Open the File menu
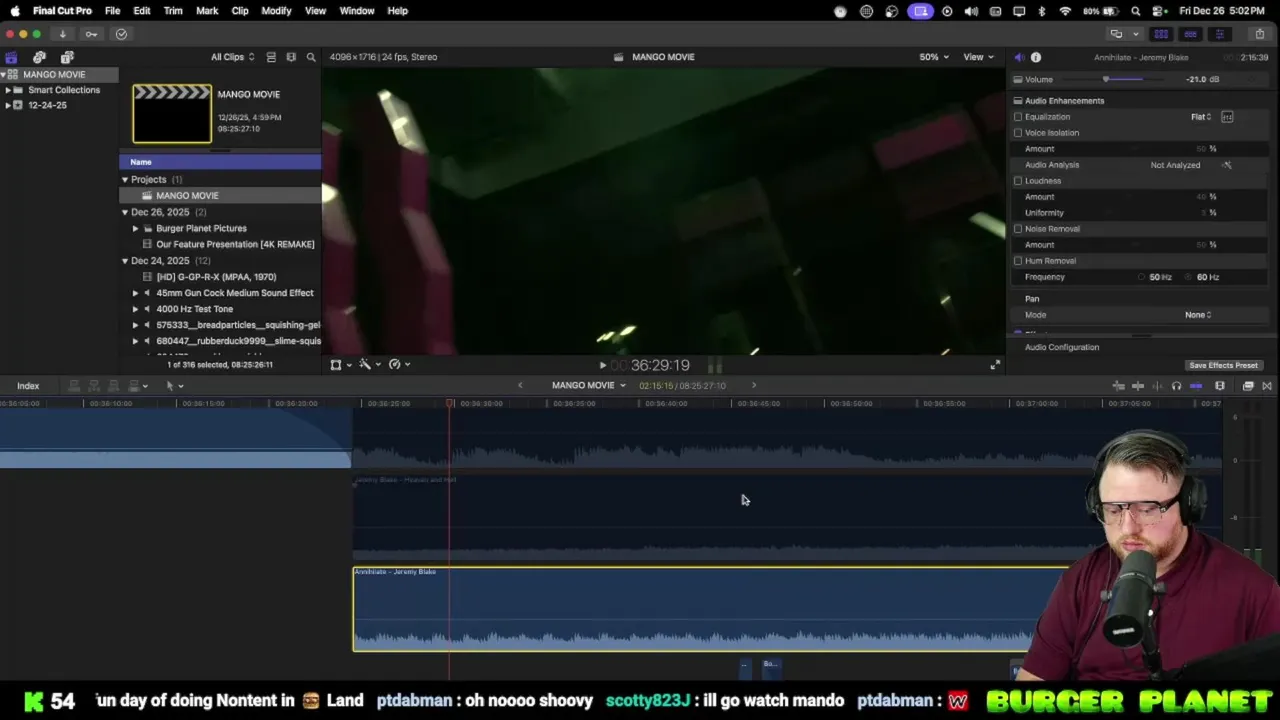The image size is (1280, 720). (112, 11)
